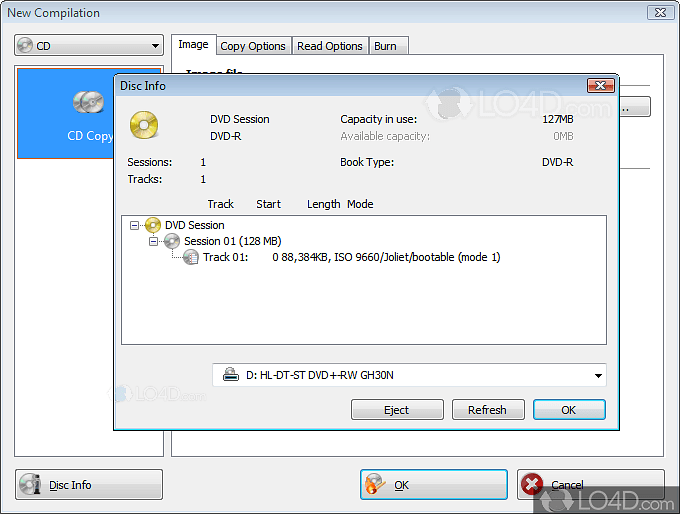Screen dimensions: 680x514
Task: Click the drive icon beside D: HL-DT-ST
Action: coord(231,375)
